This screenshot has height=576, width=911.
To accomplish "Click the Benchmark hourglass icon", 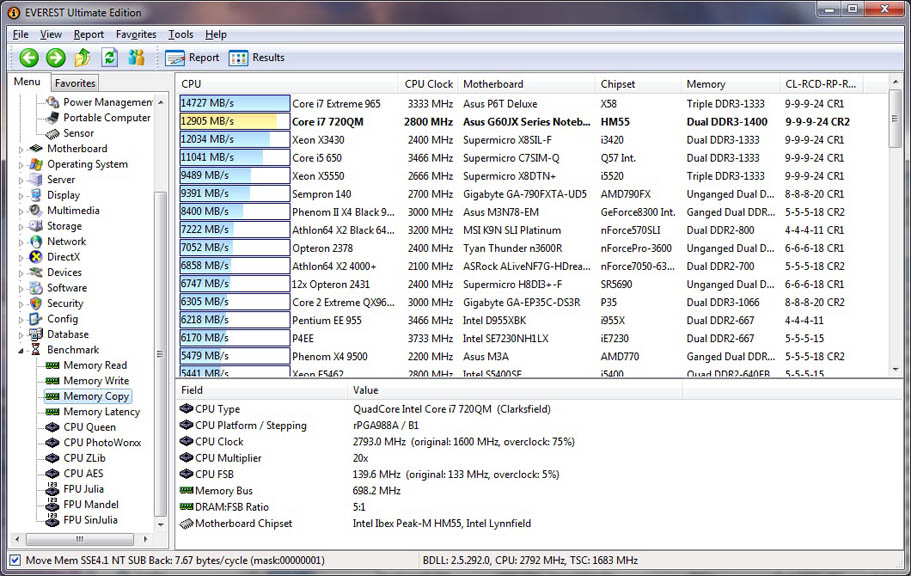I will [36, 350].
